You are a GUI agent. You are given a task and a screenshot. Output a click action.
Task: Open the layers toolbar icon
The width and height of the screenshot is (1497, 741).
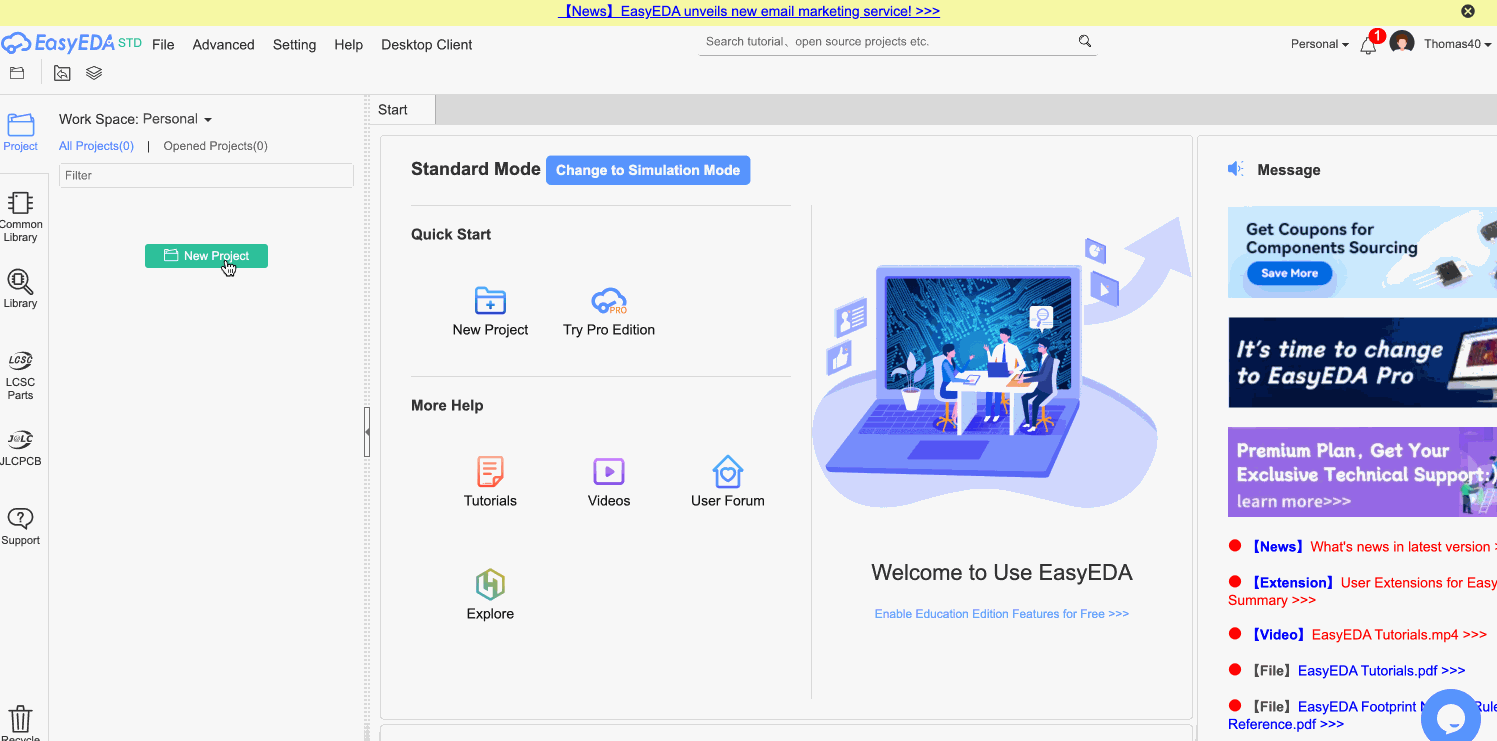pyautogui.click(x=94, y=73)
